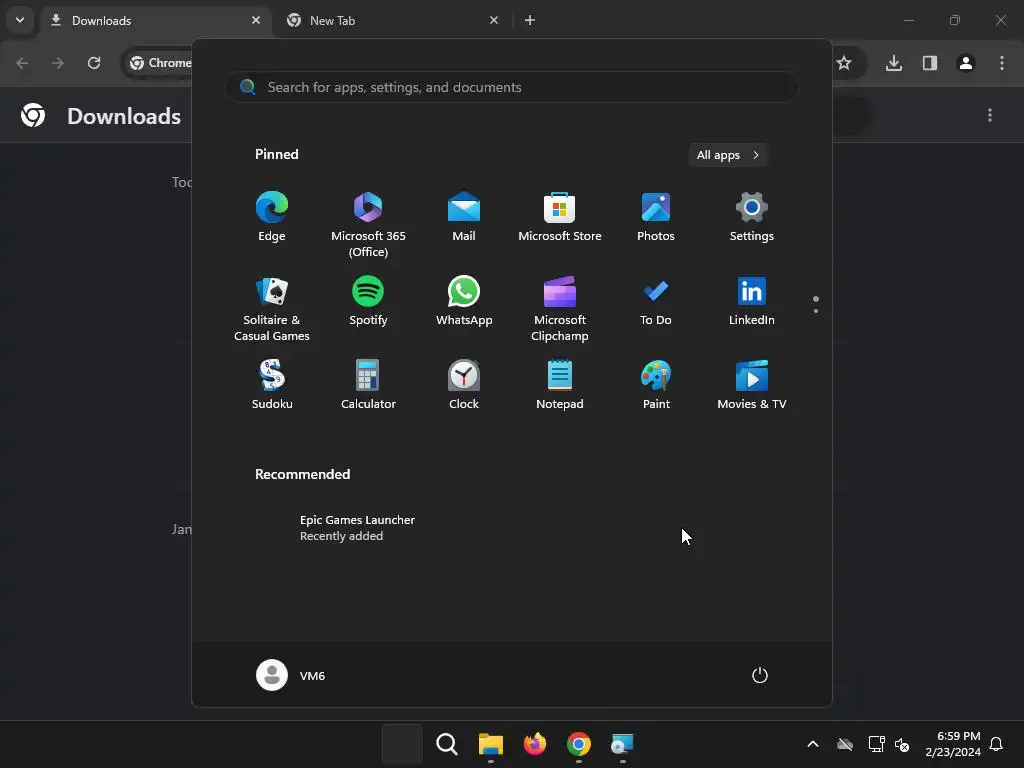Open Microsoft Clipchamp
Viewport: 1024px width, 768px height.
pos(560,307)
